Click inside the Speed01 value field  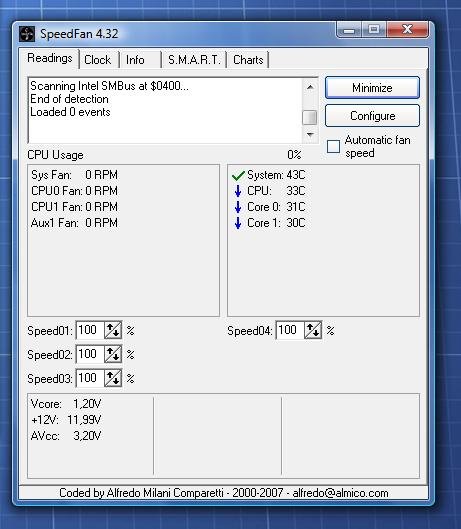90,330
